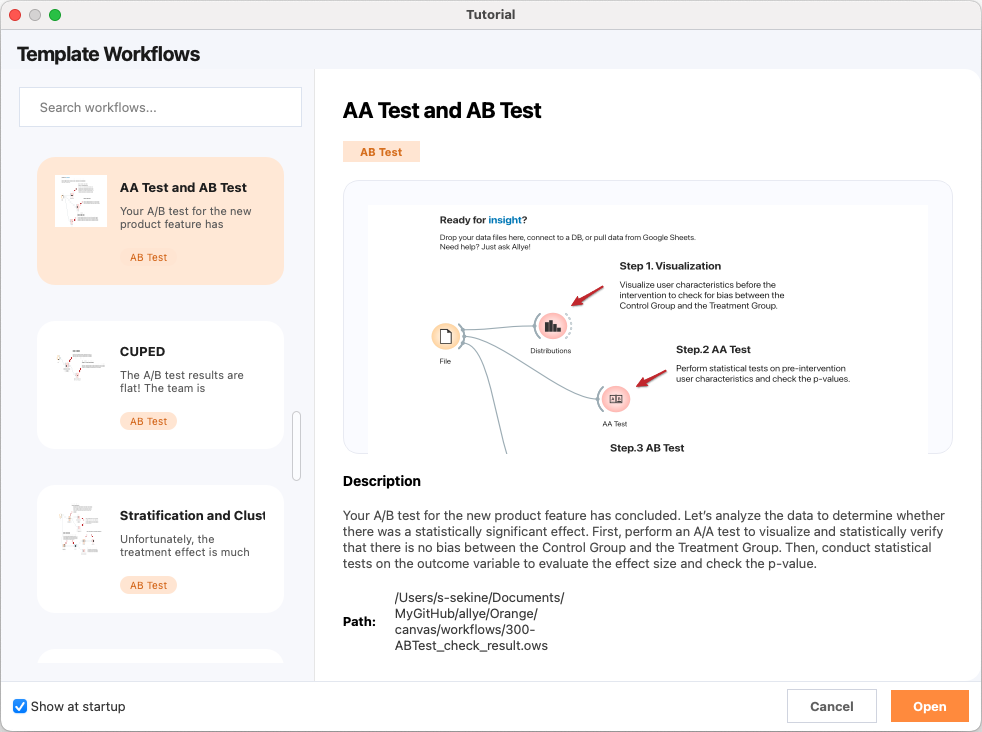
Task: Click the partially visible workflow card at list bottom
Action: [160, 657]
